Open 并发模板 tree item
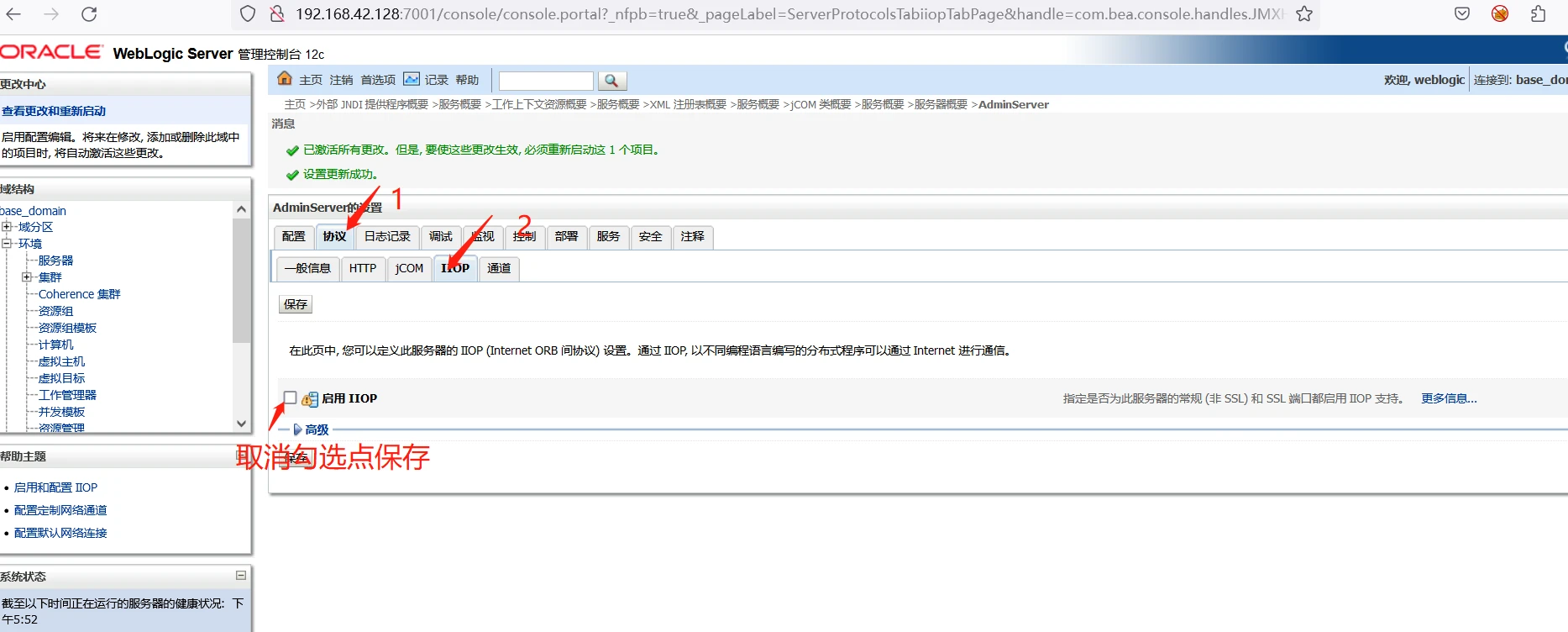This screenshot has height=632, width=1568. pos(61,412)
